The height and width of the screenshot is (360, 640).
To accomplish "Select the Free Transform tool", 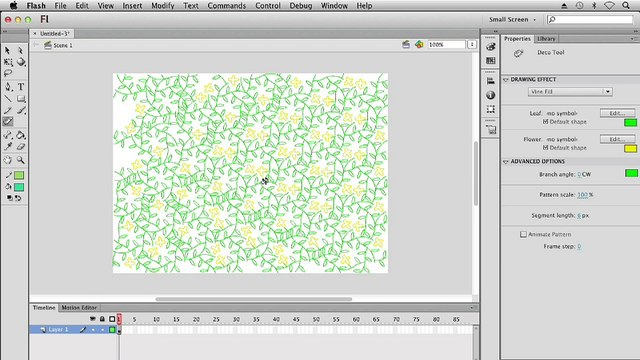I will point(8,62).
